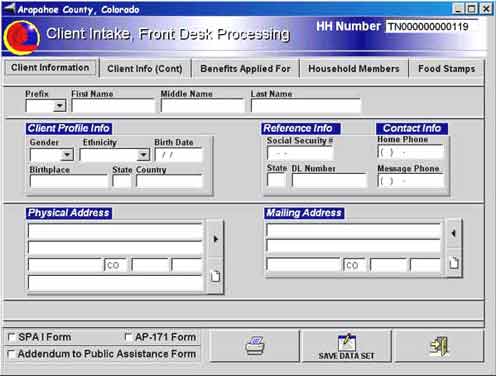Image resolution: width=500 pixels, height=376 pixels.
Task: Open the Gender dropdown
Action: pyautogui.click(x=68, y=155)
